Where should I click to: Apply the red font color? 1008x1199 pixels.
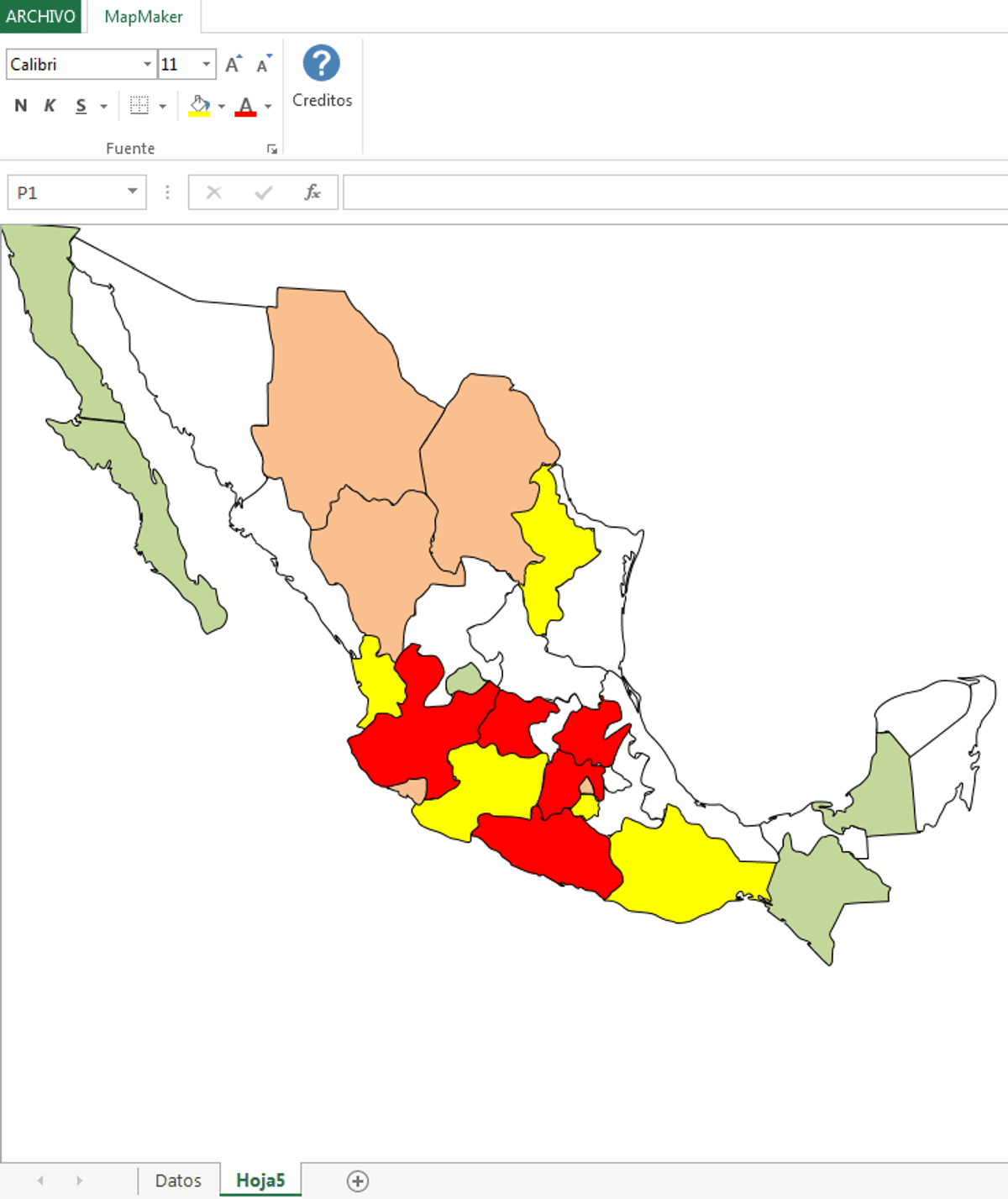245,106
